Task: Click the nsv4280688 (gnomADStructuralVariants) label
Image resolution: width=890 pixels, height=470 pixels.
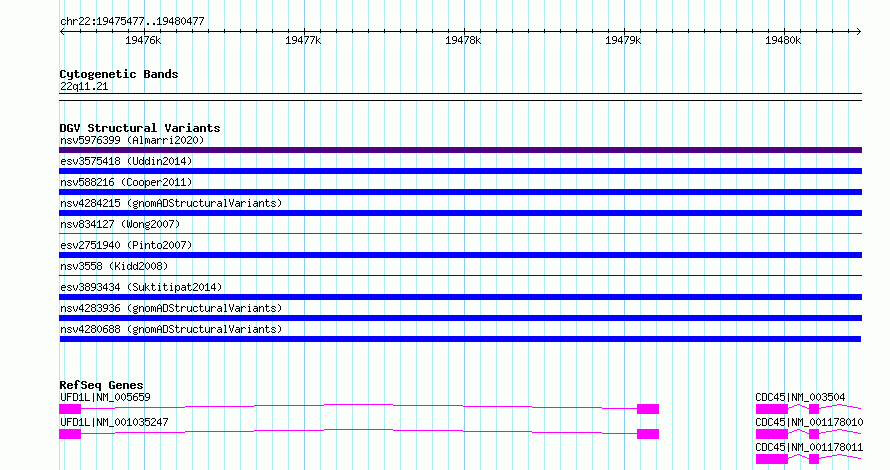Action: (x=171, y=329)
